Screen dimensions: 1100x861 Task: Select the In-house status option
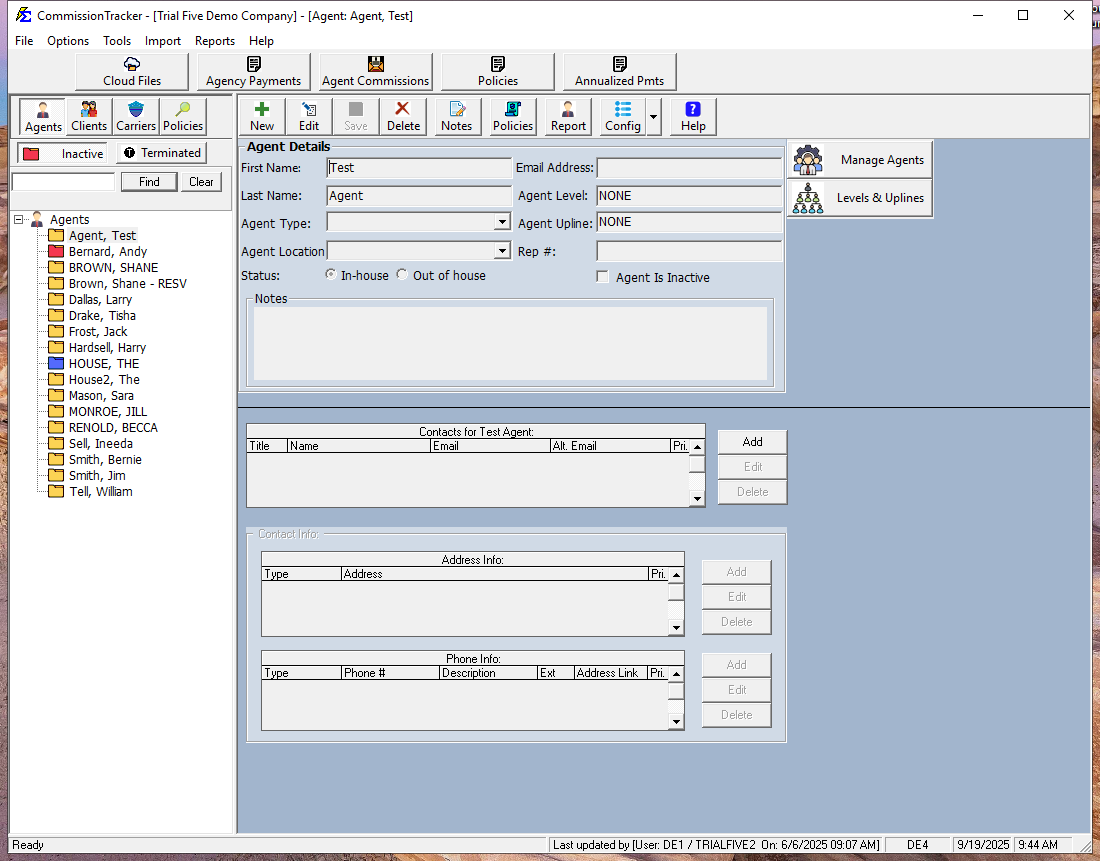(331, 275)
